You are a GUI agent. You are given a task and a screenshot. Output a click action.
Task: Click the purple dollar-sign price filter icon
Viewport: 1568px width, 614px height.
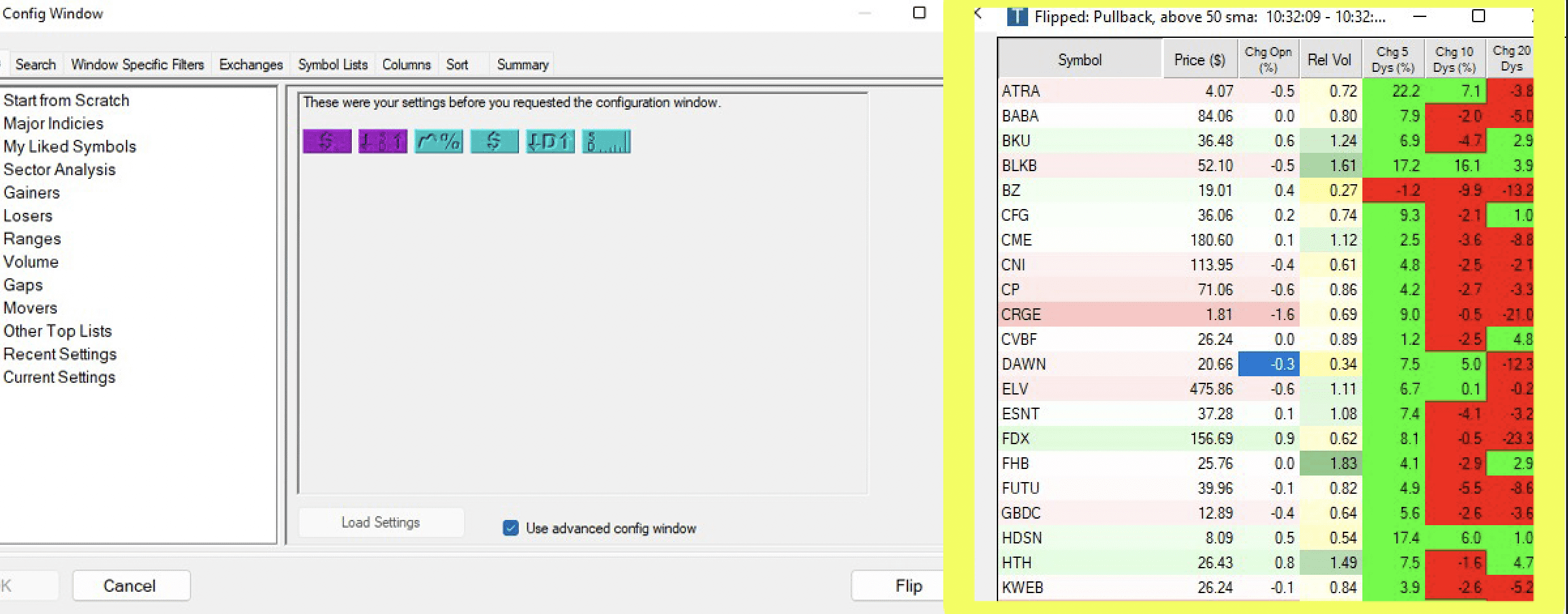[327, 141]
